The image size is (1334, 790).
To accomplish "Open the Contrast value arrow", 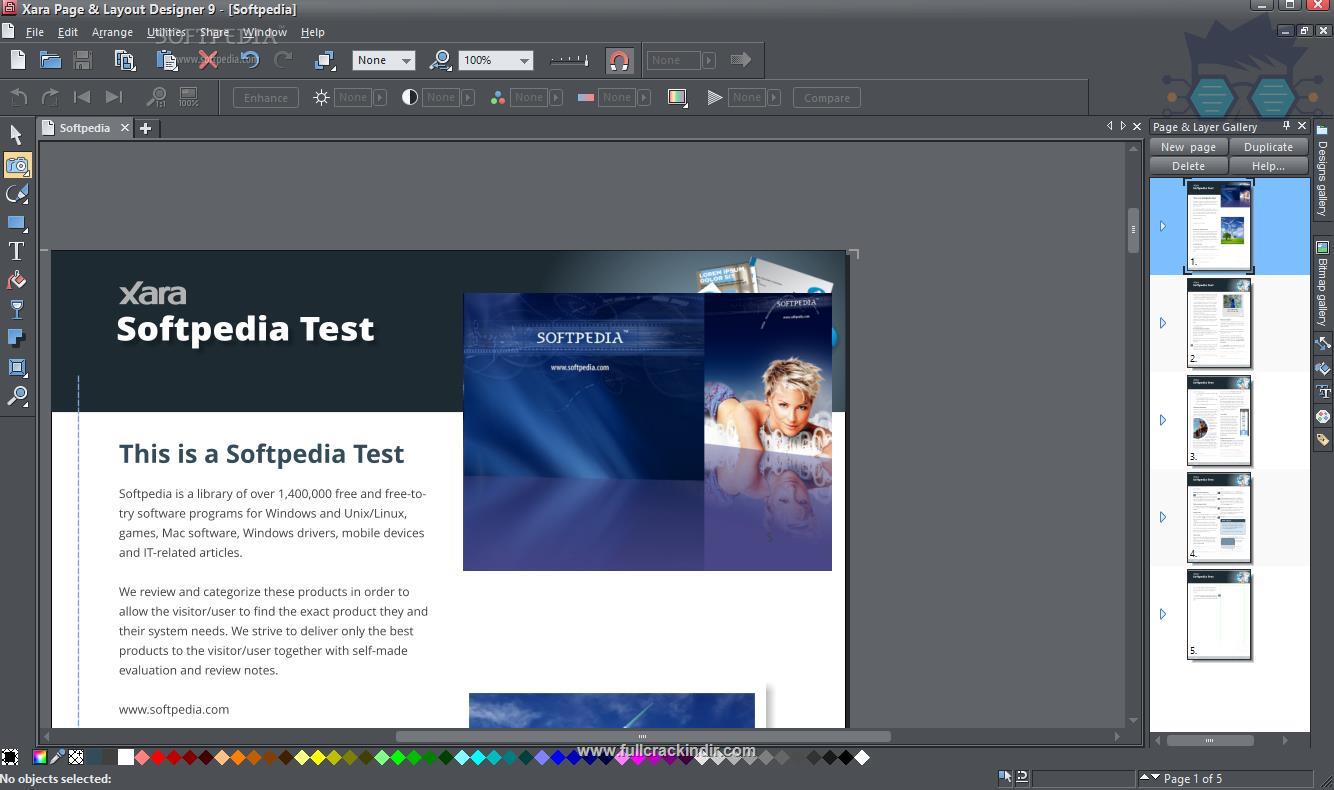I will [468, 97].
